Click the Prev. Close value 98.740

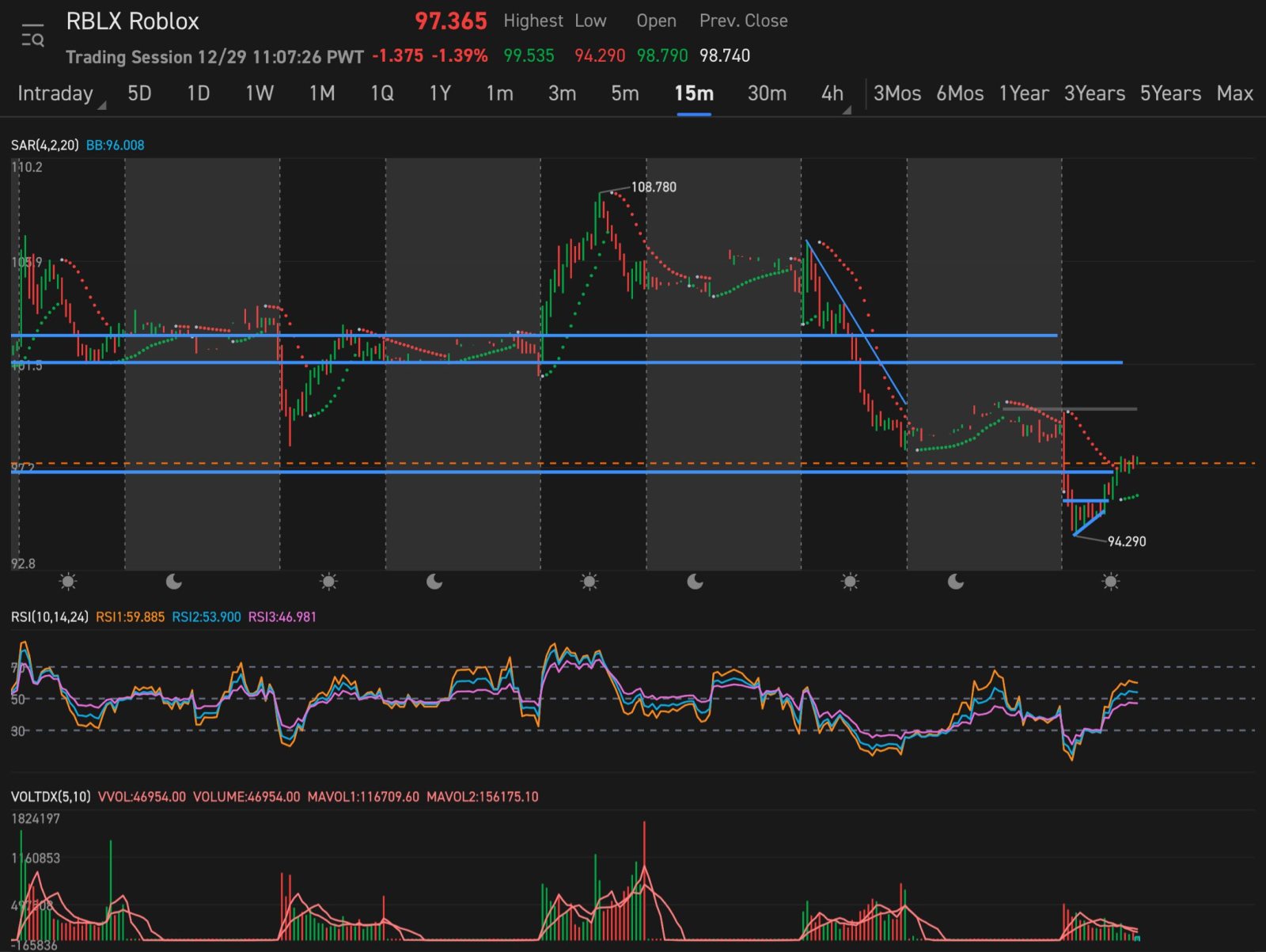click(x=725, y=56)
